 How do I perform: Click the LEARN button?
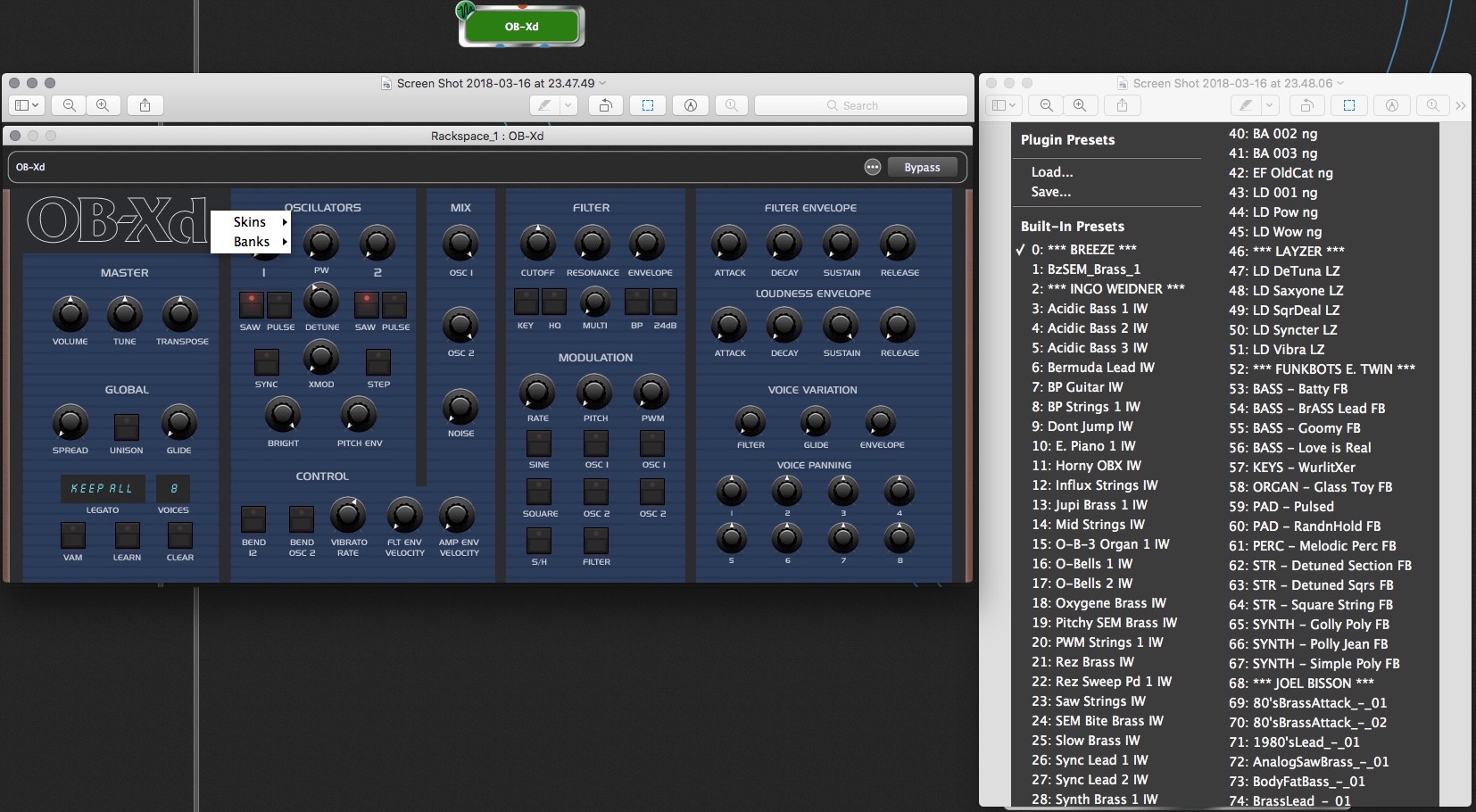tap(127, 535)
